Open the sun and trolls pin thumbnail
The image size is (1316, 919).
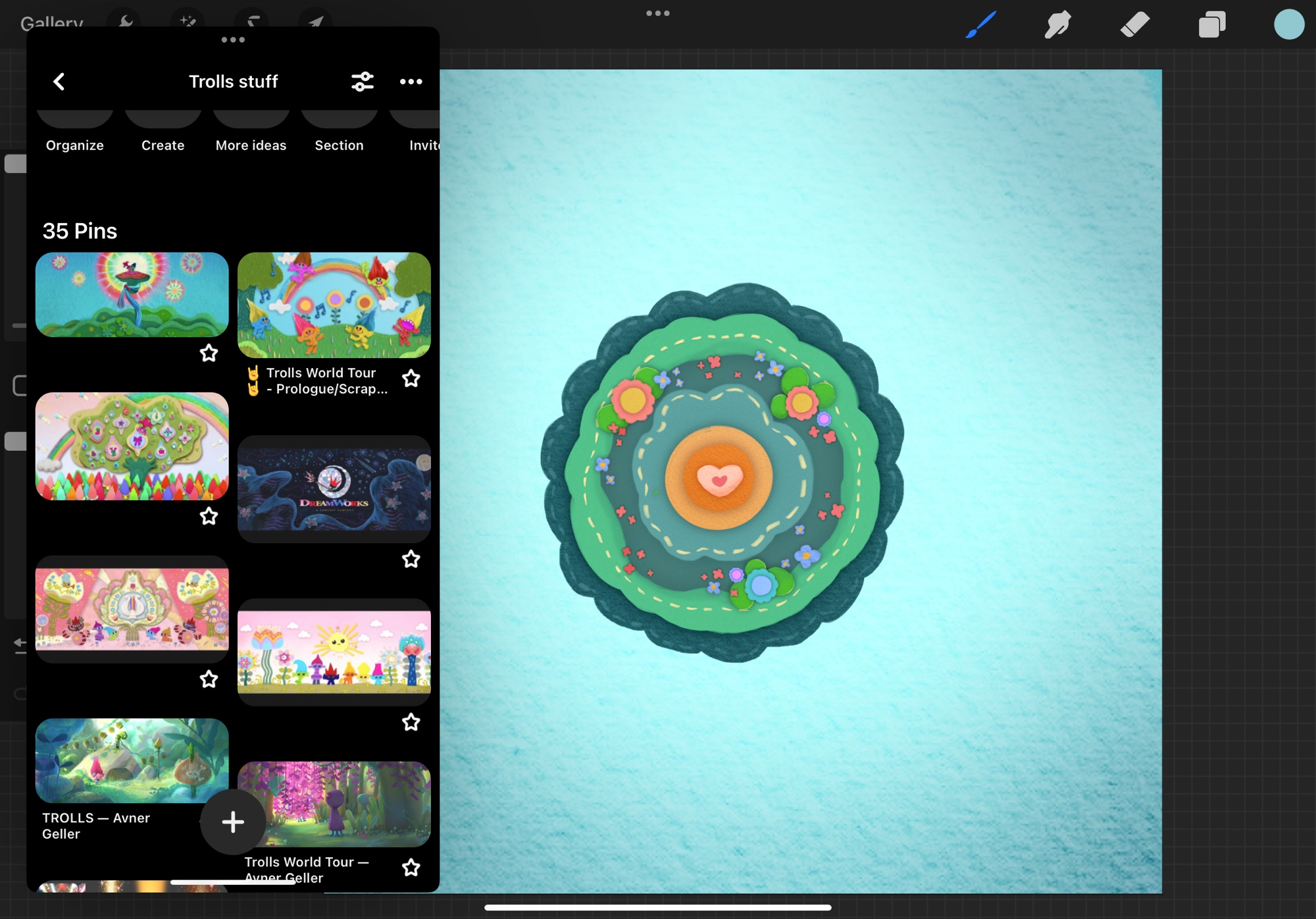point(334,652)
